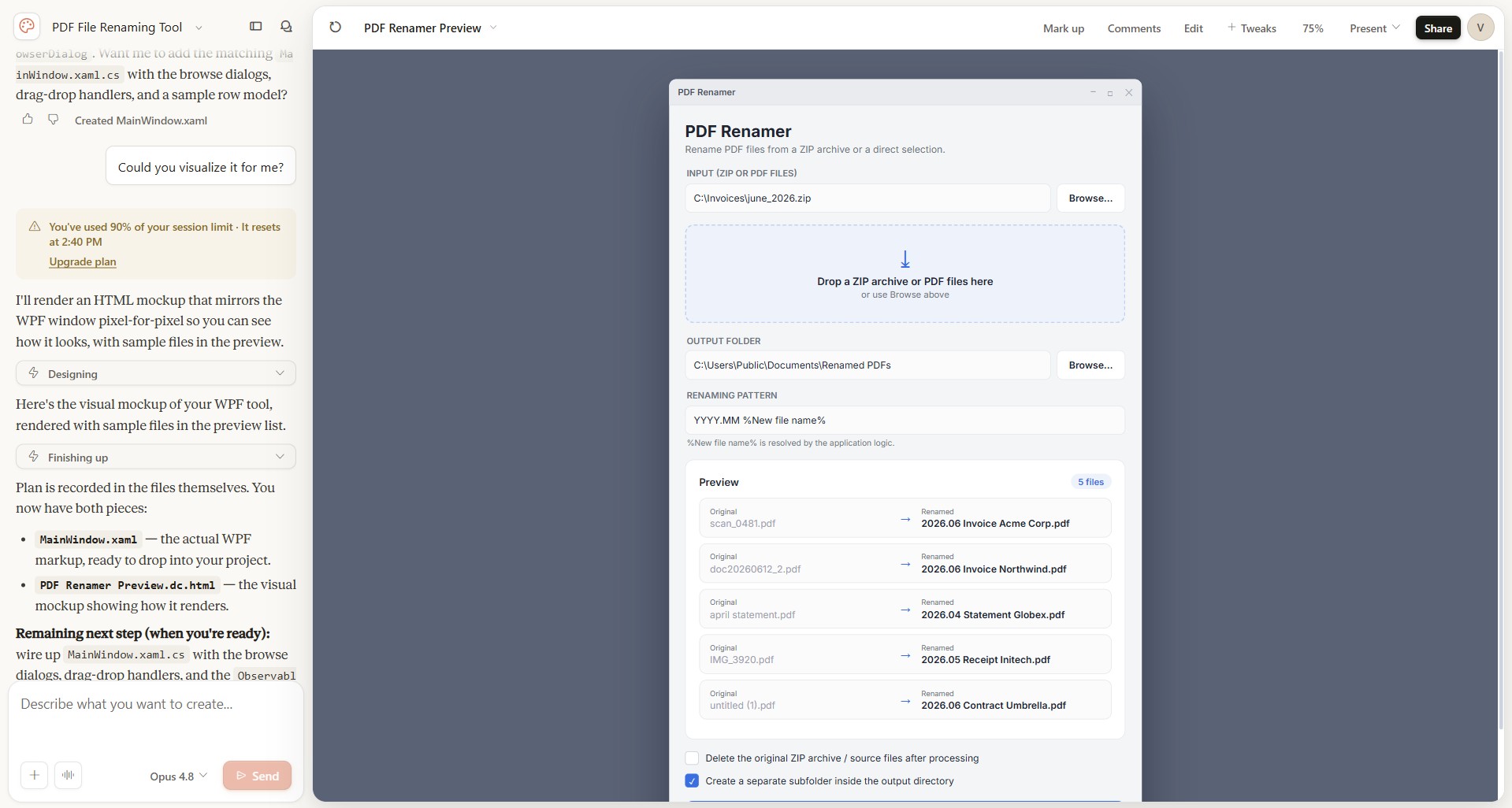This screenshot has height=808, width=1512.
Task: Click the Created MainWindow.xaml label
Action: (x=141, y=120)
